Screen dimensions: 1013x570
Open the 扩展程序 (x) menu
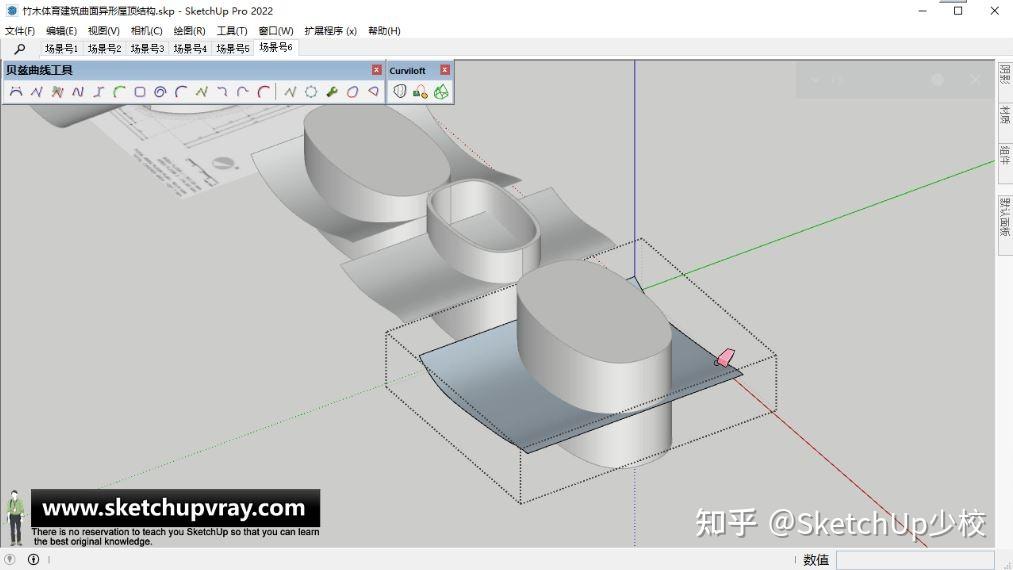331,30
